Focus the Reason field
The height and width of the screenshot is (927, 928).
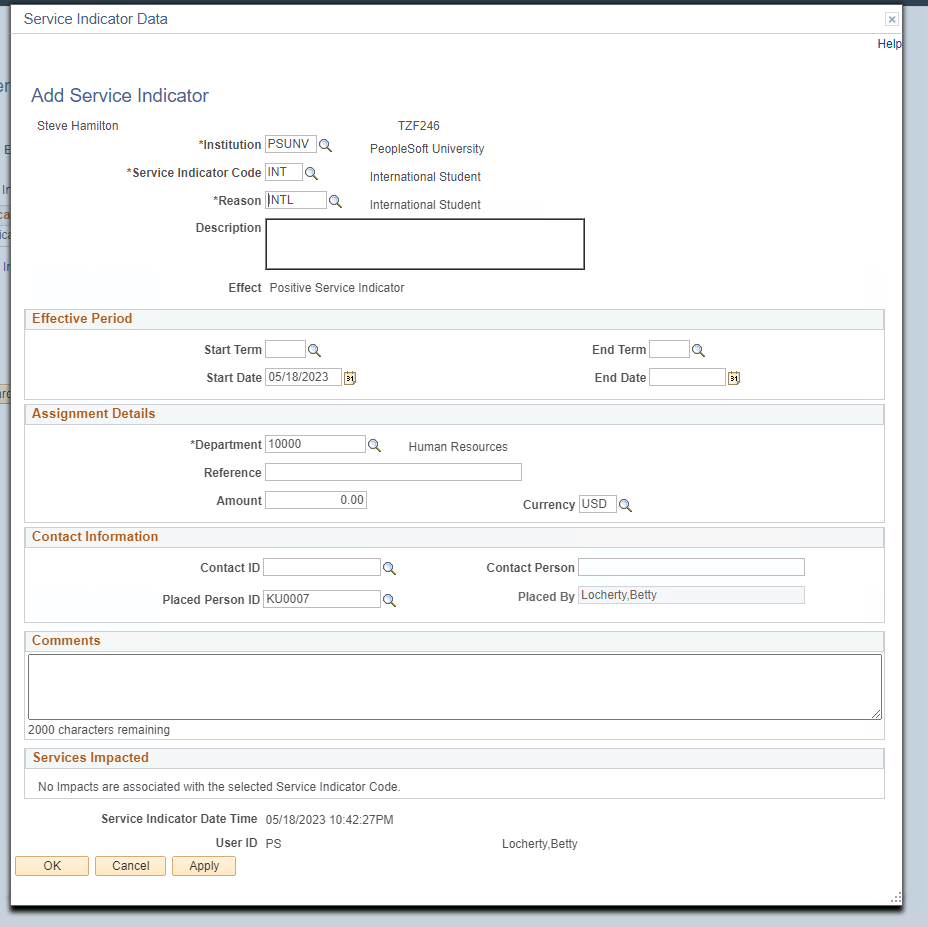click(x=296, y=200)
